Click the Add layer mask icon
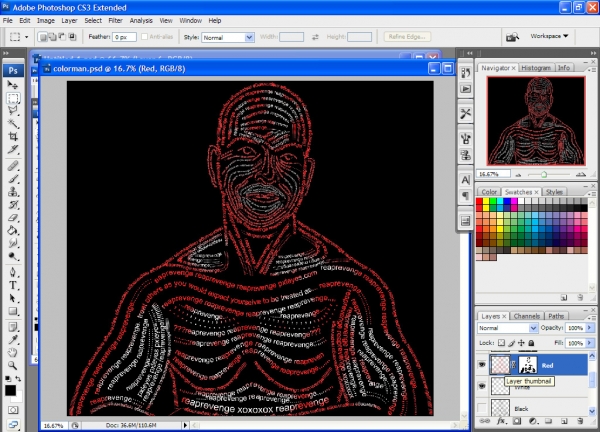Viewport: 600px width, 432px height. coord(517,421)
